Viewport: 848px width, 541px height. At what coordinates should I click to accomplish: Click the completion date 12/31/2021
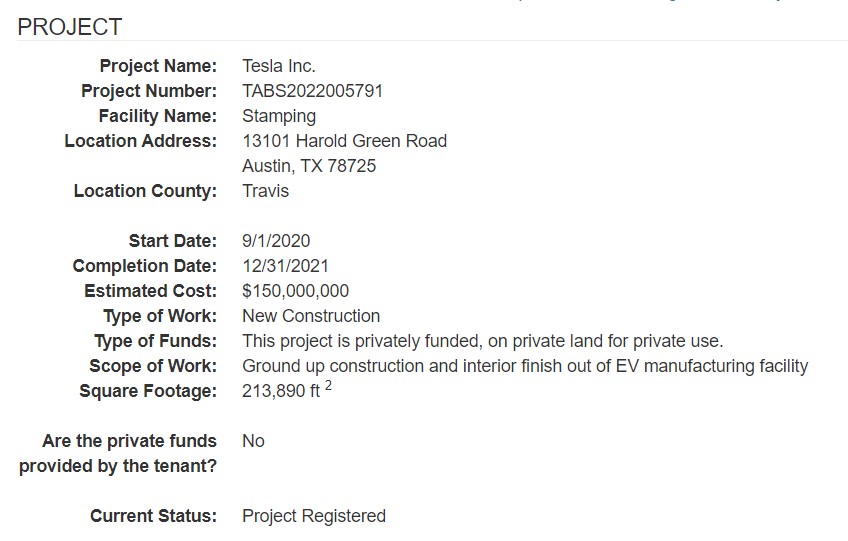285,266
